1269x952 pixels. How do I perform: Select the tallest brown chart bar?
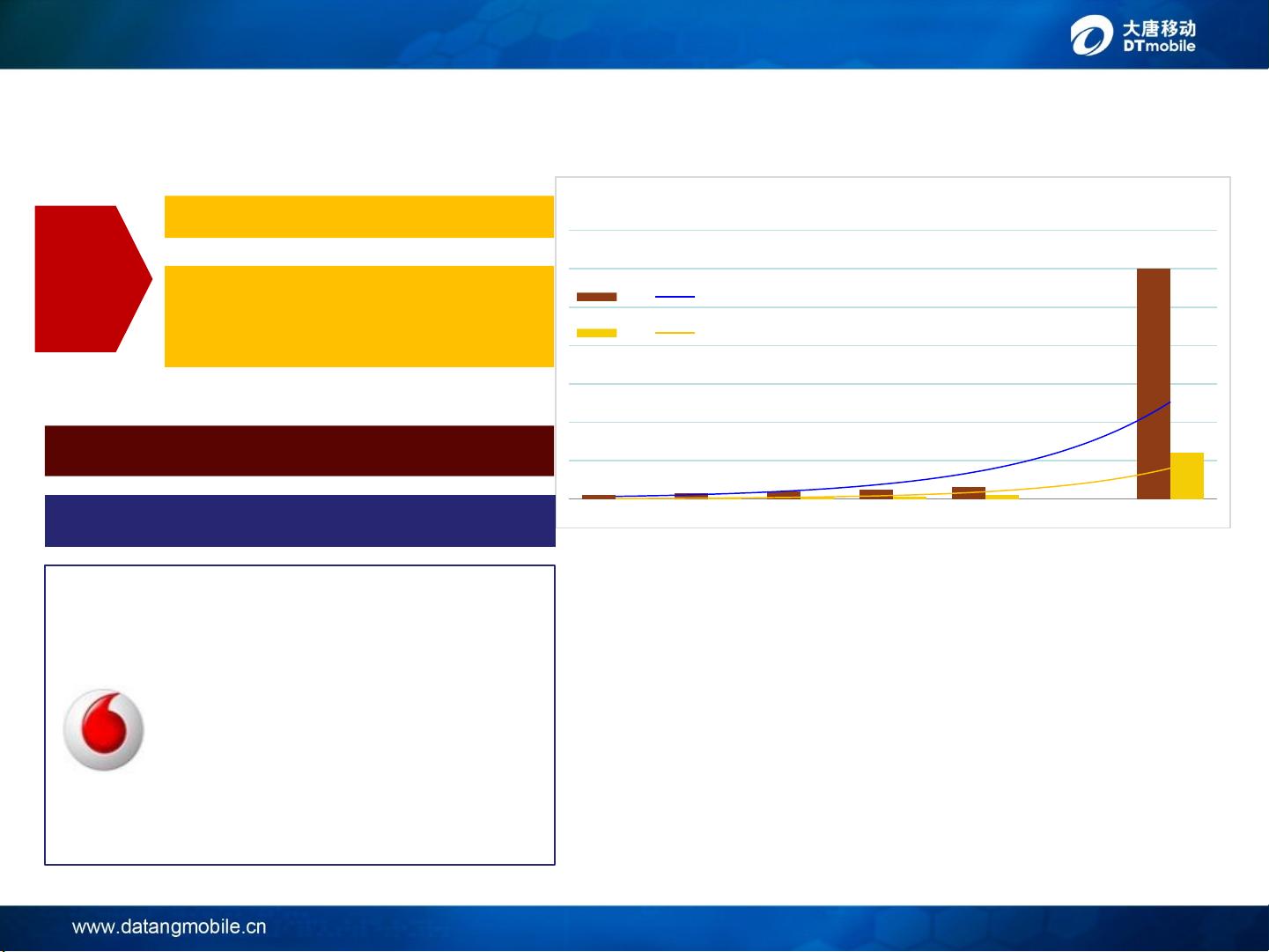point(1154,384)
